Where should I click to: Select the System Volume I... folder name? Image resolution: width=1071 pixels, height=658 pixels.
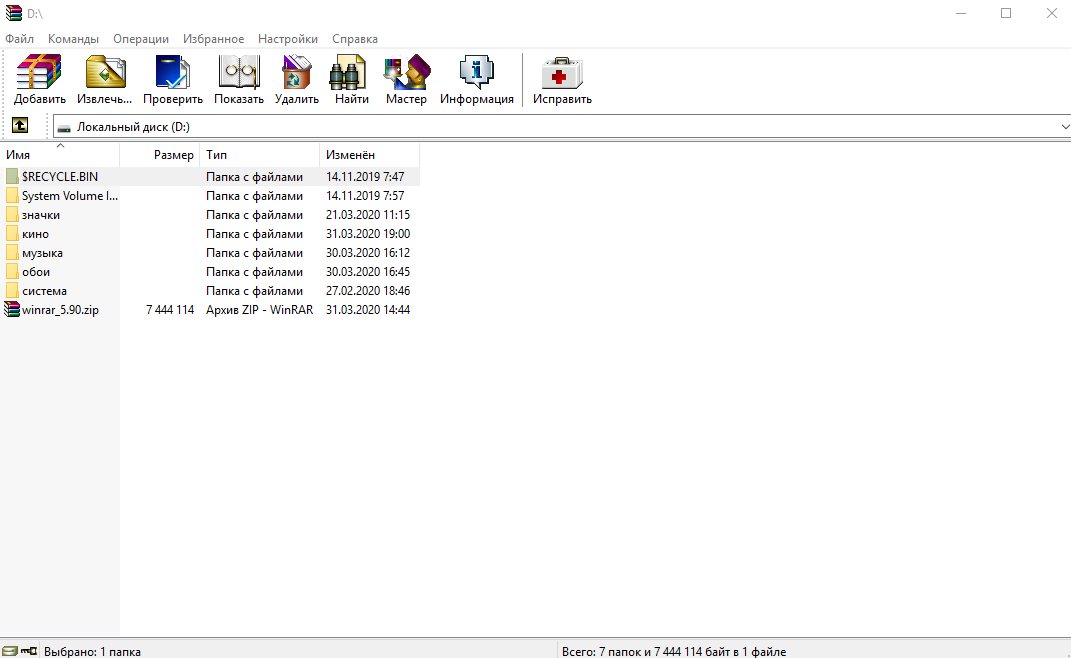tap(70, 195)
